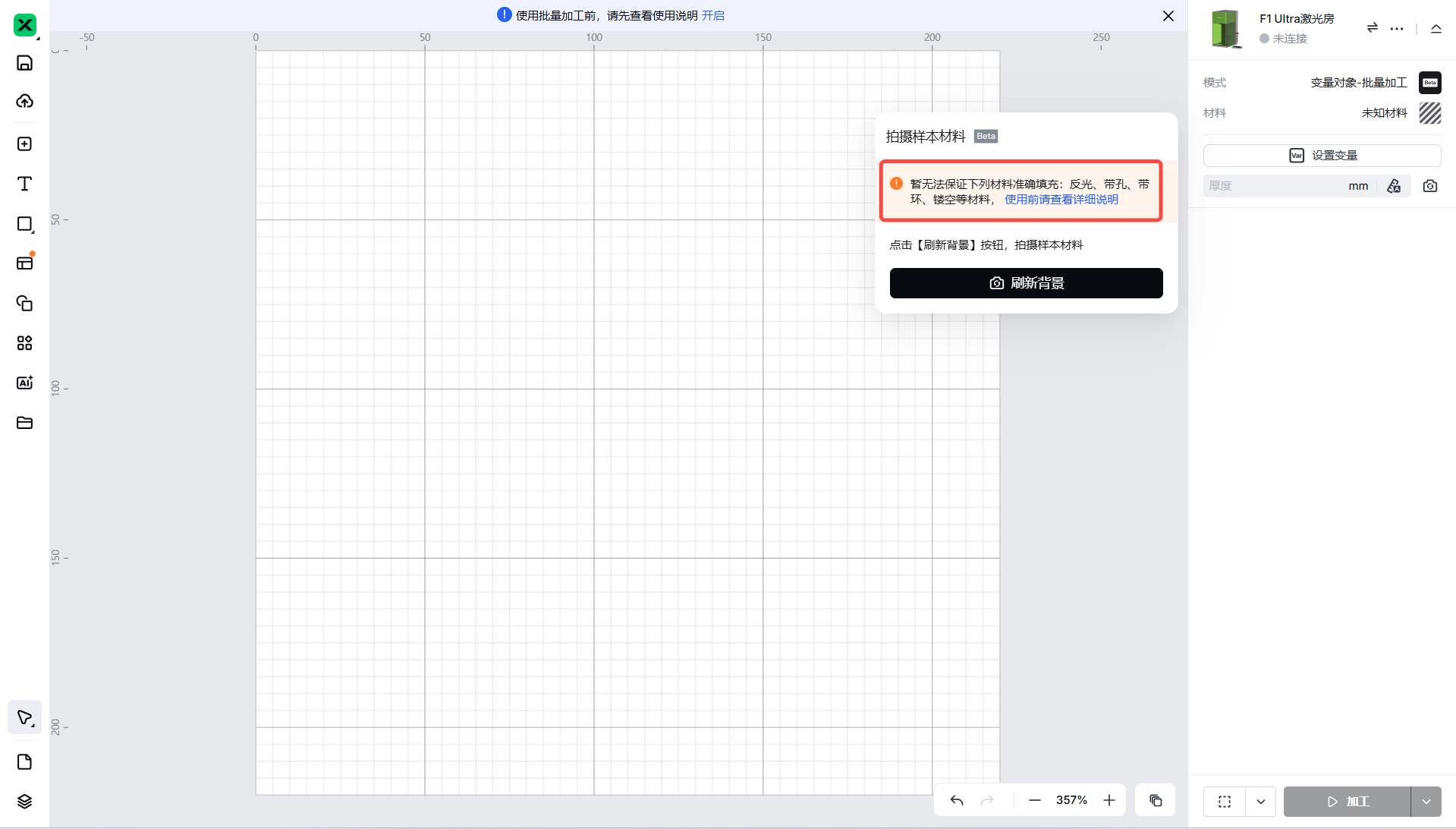Image resolution: width=1456 pixels, height=829 pixels.
Task: Click the auto-measure thickness icon
Action: point(1394,186)
